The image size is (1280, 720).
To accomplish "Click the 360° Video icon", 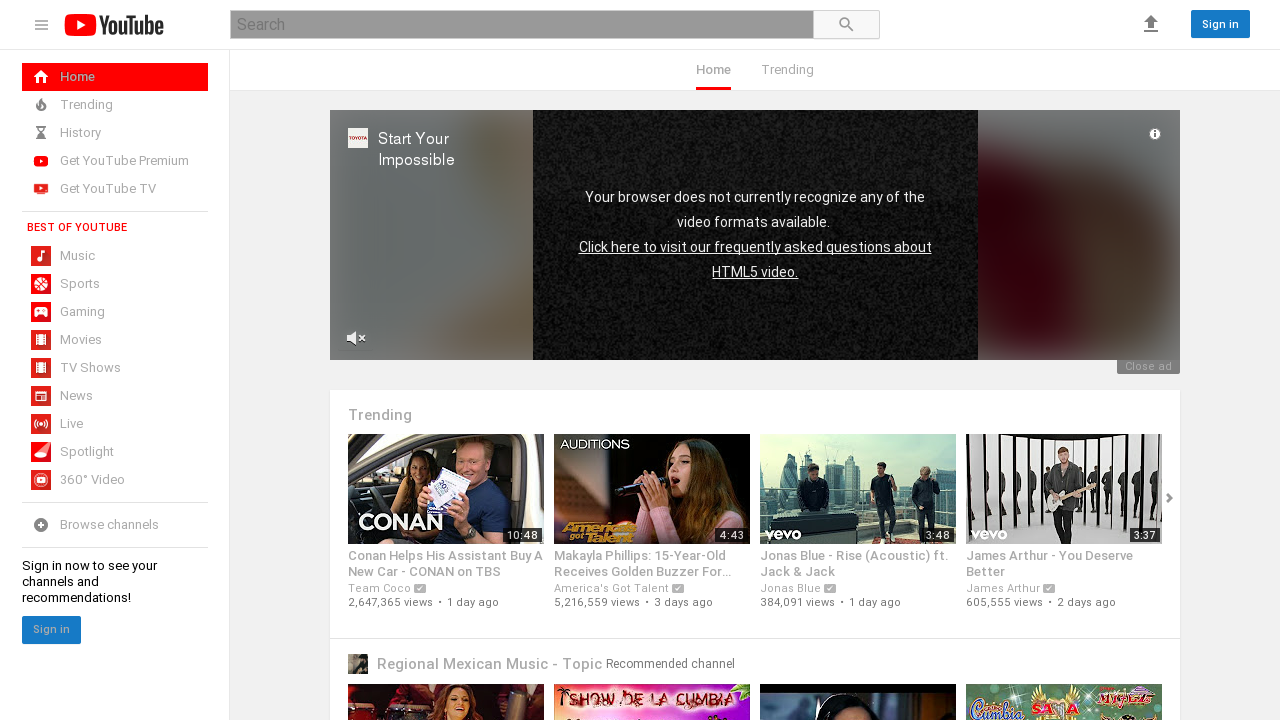I will pos(41,480).
